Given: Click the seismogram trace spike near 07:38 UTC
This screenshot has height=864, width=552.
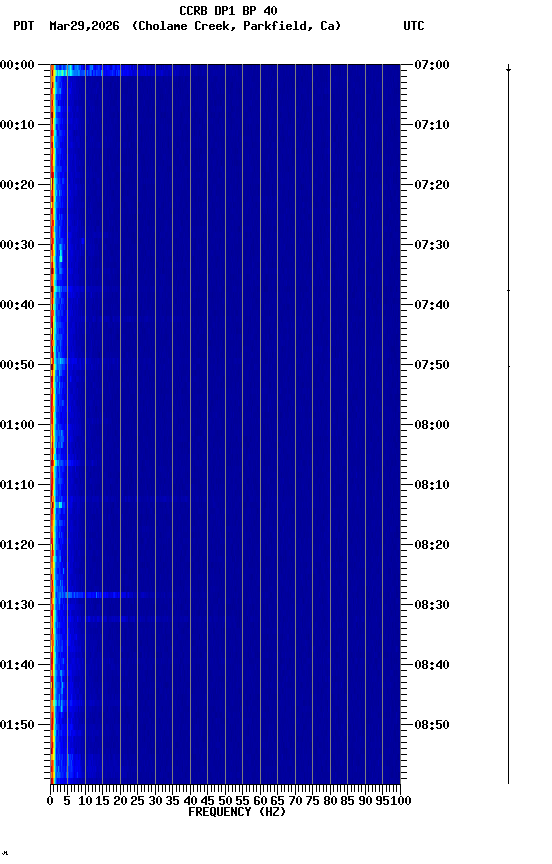Looking at the screenshot, I should click(508, 290).
